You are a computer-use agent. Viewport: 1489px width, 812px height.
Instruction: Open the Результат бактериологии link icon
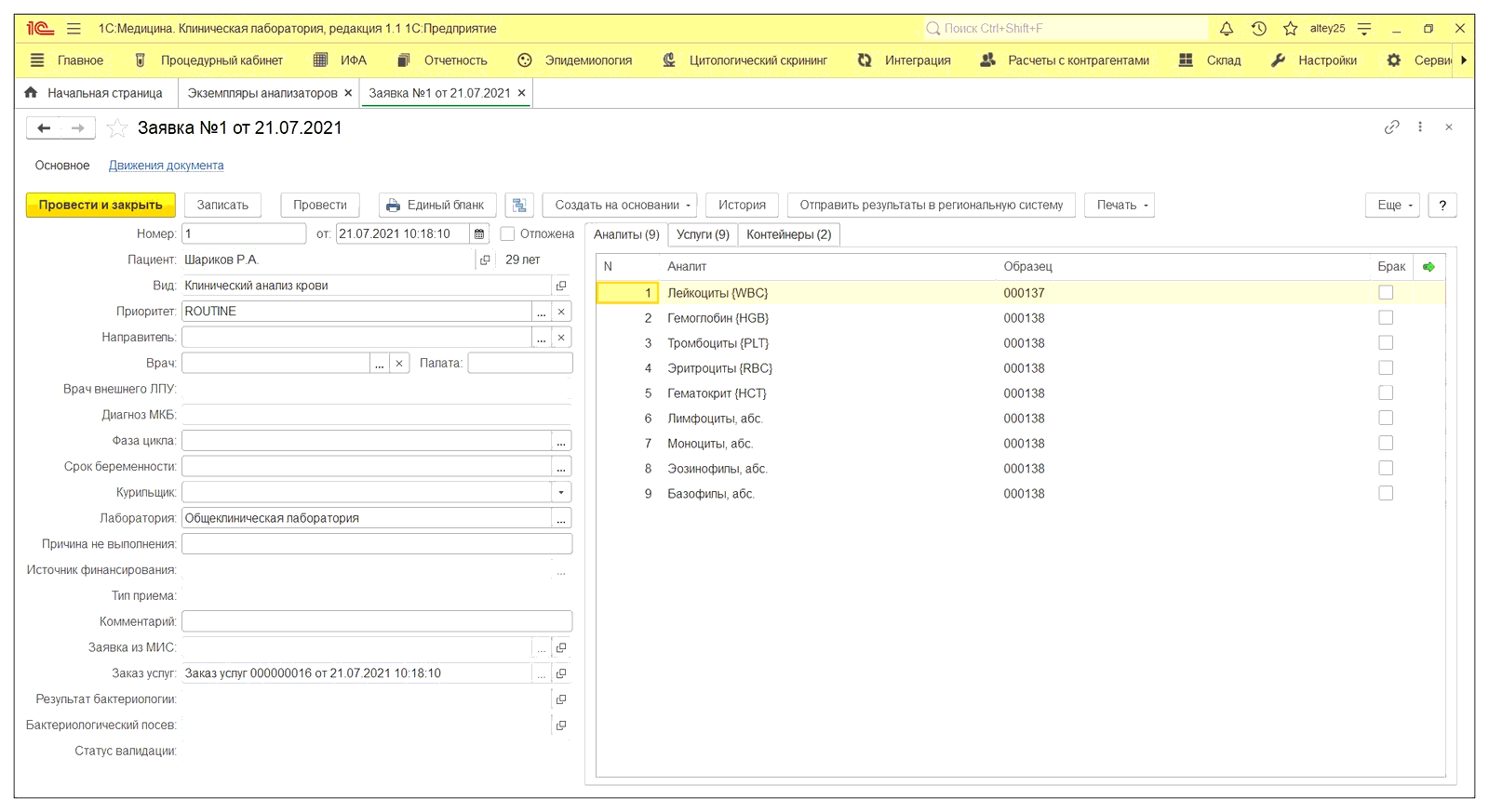561,699
